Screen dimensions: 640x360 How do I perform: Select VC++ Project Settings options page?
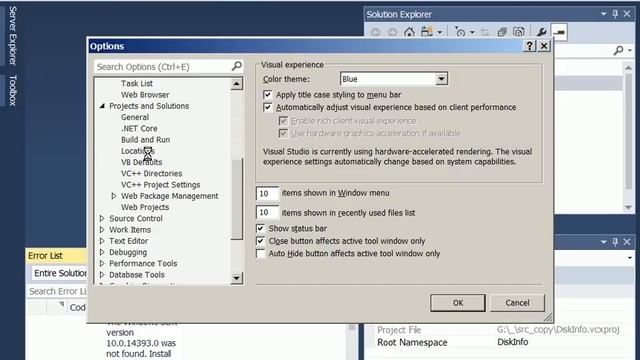coord(160,184)
